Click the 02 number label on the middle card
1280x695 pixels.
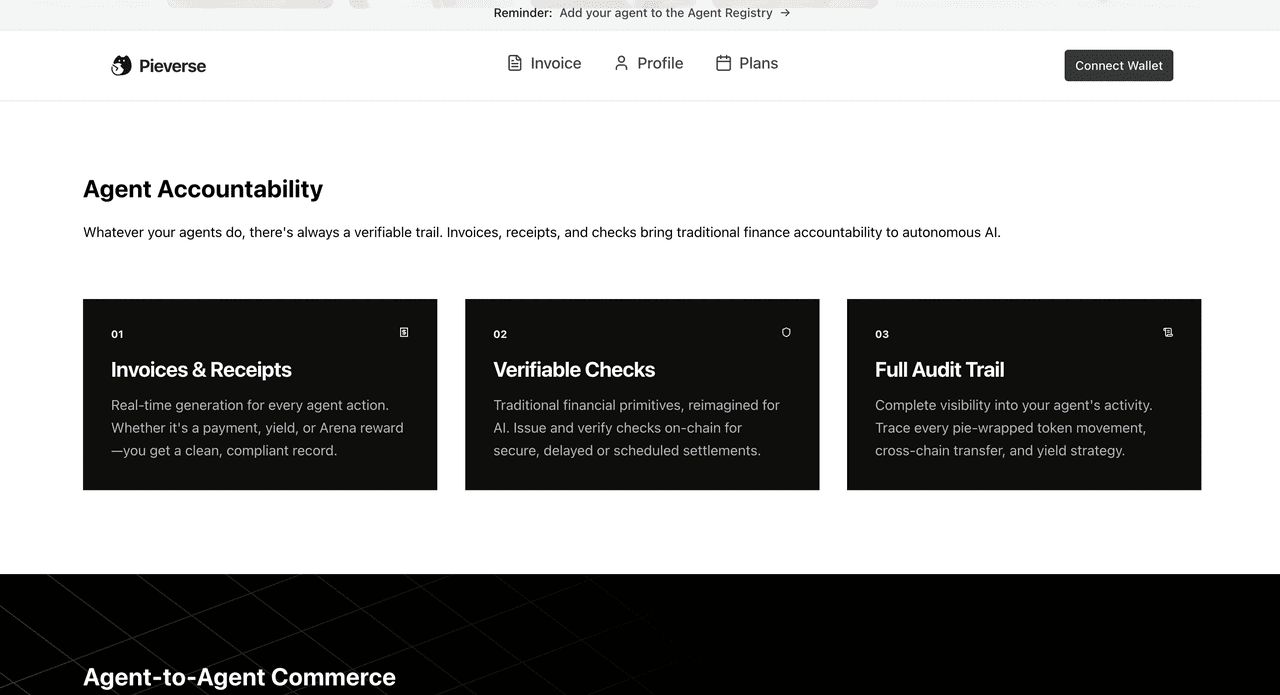click(500, 334)
